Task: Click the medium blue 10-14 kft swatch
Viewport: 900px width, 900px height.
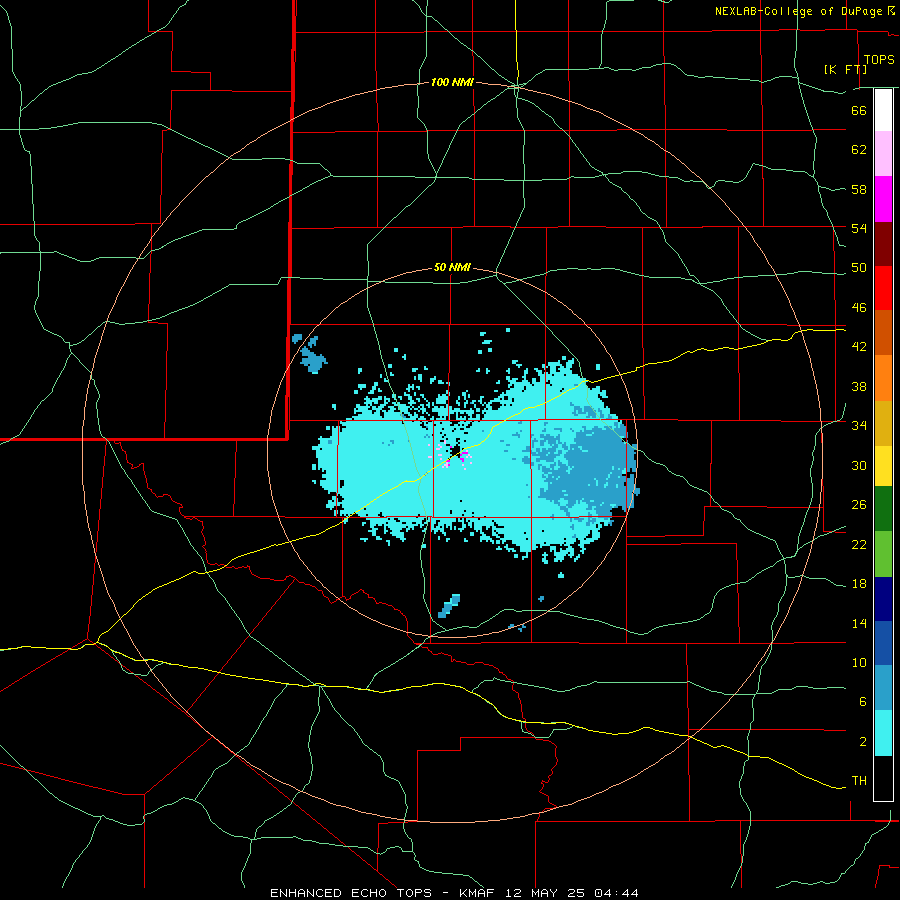Action: tap(883, 643)
